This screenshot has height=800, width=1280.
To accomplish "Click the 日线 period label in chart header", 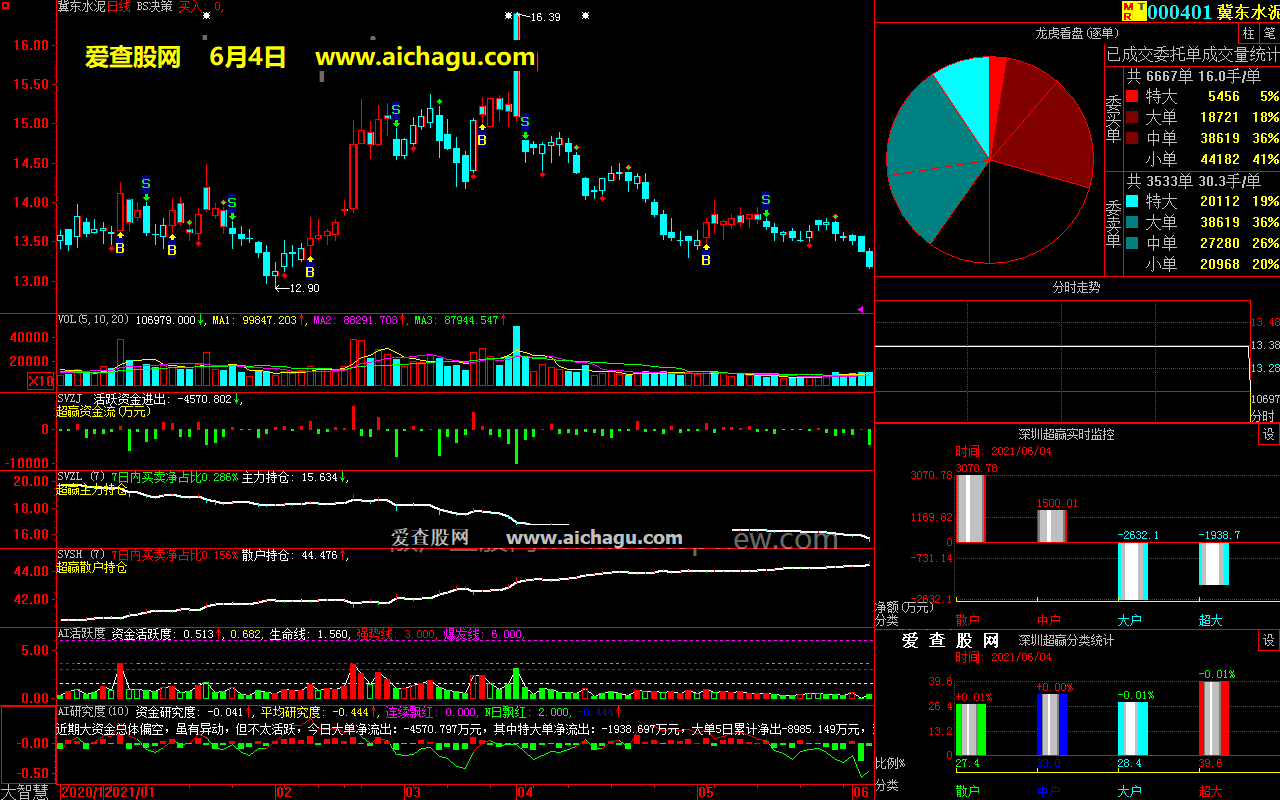I will pos(119,6).
